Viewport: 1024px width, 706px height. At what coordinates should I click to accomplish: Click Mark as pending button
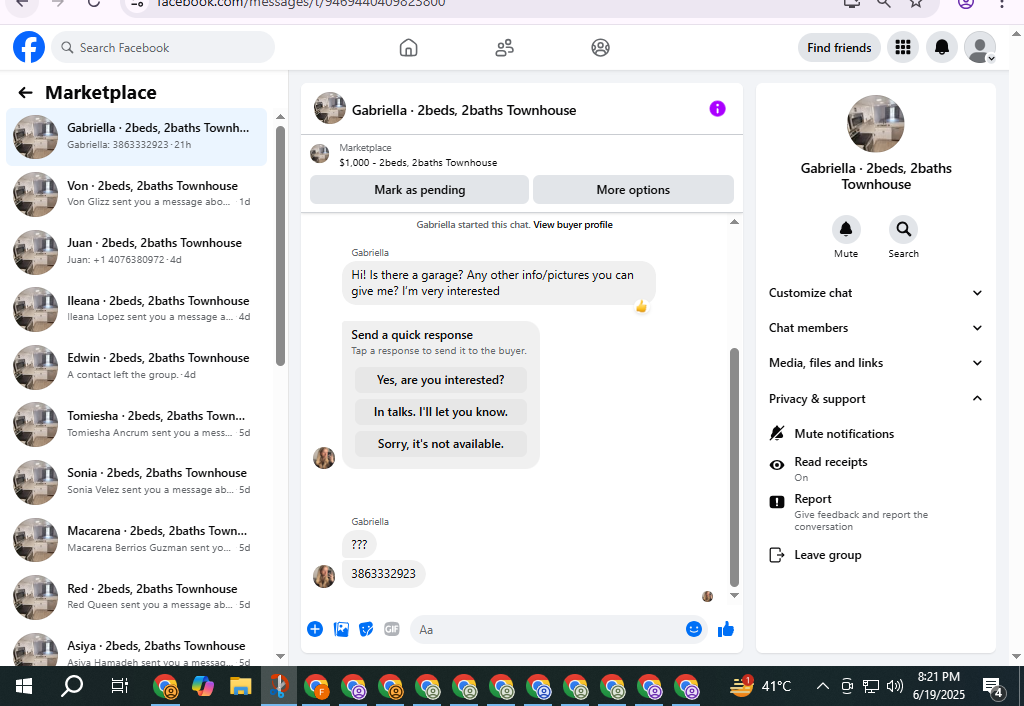pyautogui.click(x=419, y=189)
